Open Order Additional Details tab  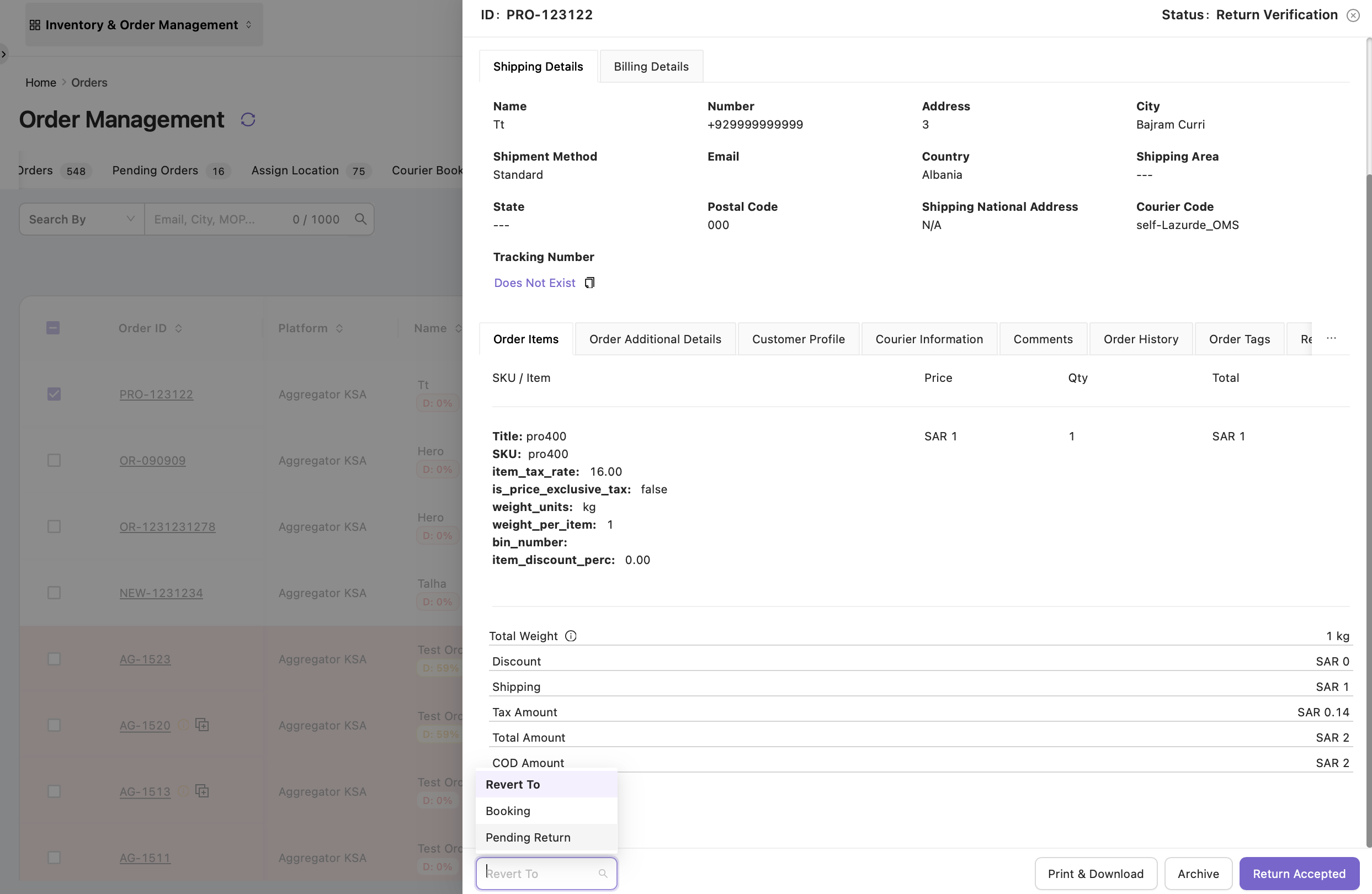pos(655,339)
